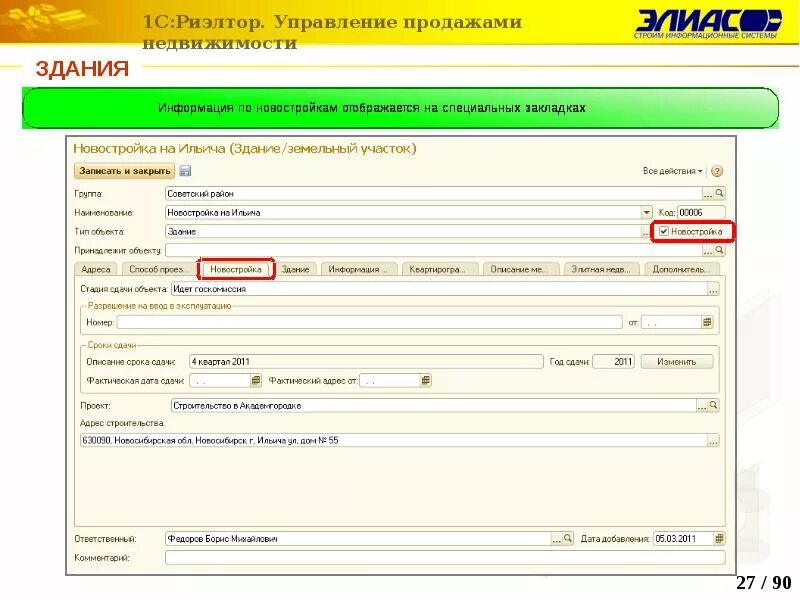Click ellipsis button in Тип объекта field
Image resolution: width=800 pixels, height=600 pixels.
645,232
